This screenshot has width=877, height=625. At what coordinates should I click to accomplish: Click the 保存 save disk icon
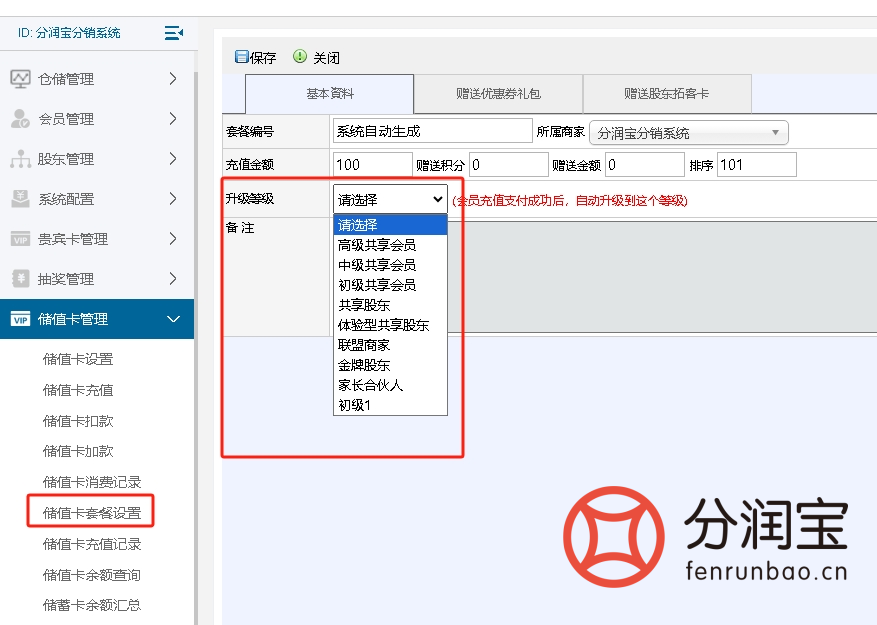coord(240,56)
